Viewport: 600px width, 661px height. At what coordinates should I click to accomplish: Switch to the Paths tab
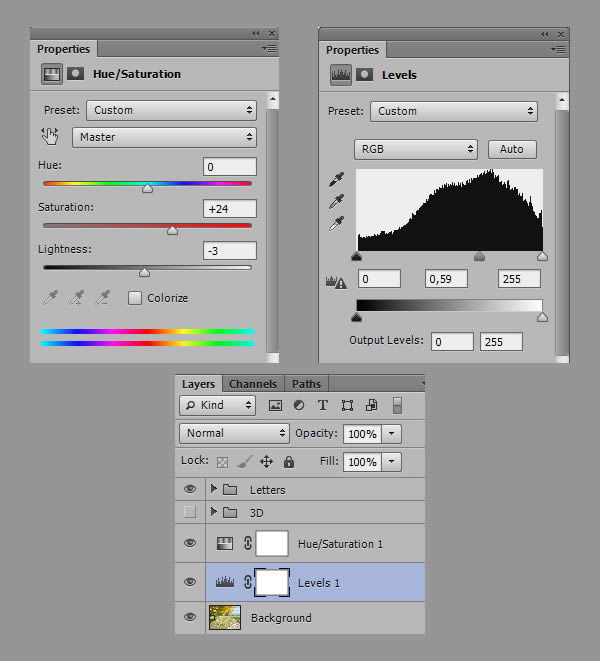click(306, 384)
